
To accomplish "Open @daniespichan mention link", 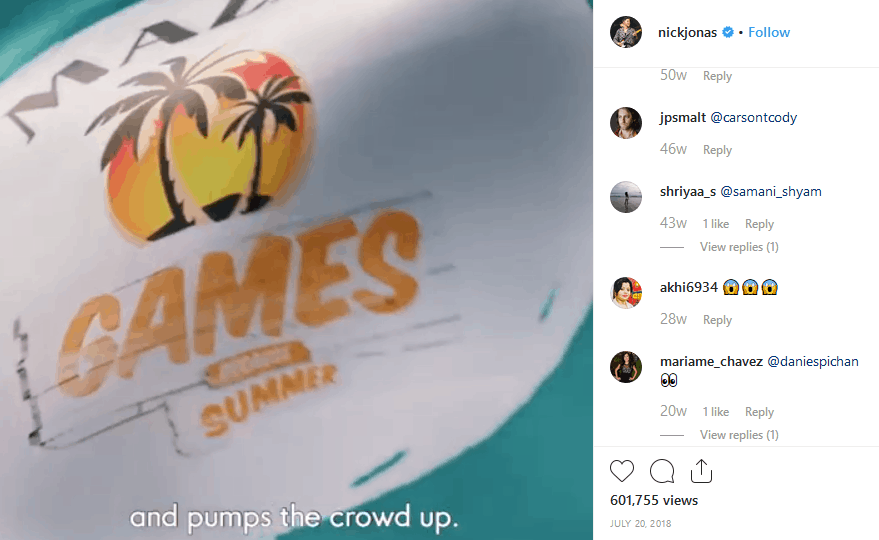I will (x=812, y=361).
